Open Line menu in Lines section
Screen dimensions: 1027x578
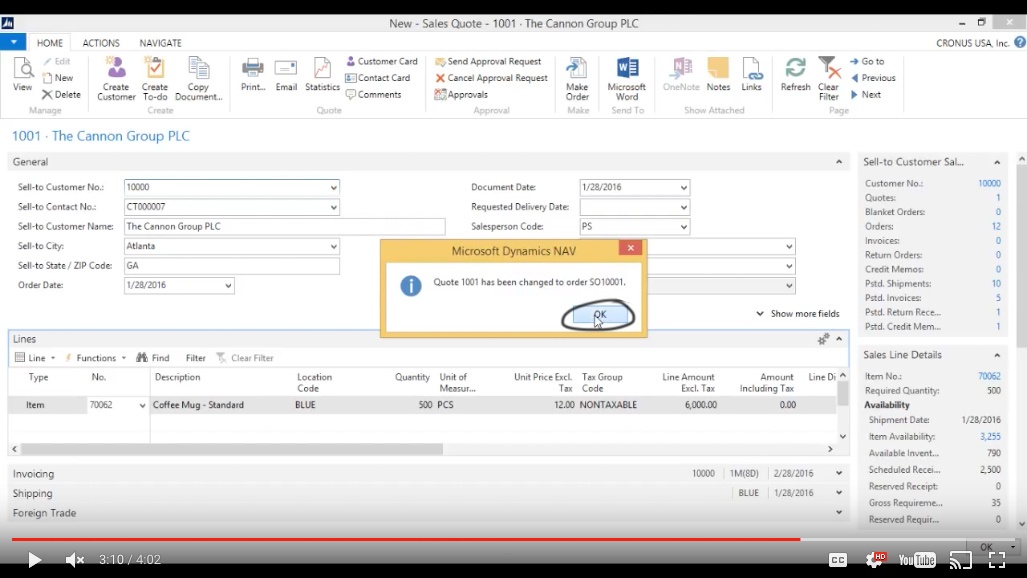pyautogui.click(x=35, y=358)
